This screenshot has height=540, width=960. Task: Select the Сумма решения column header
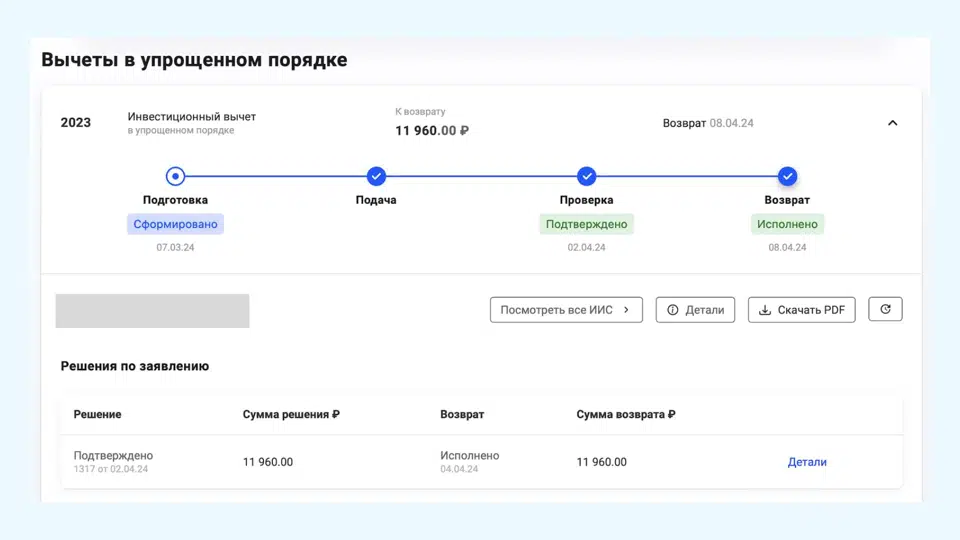click(291, 414)
